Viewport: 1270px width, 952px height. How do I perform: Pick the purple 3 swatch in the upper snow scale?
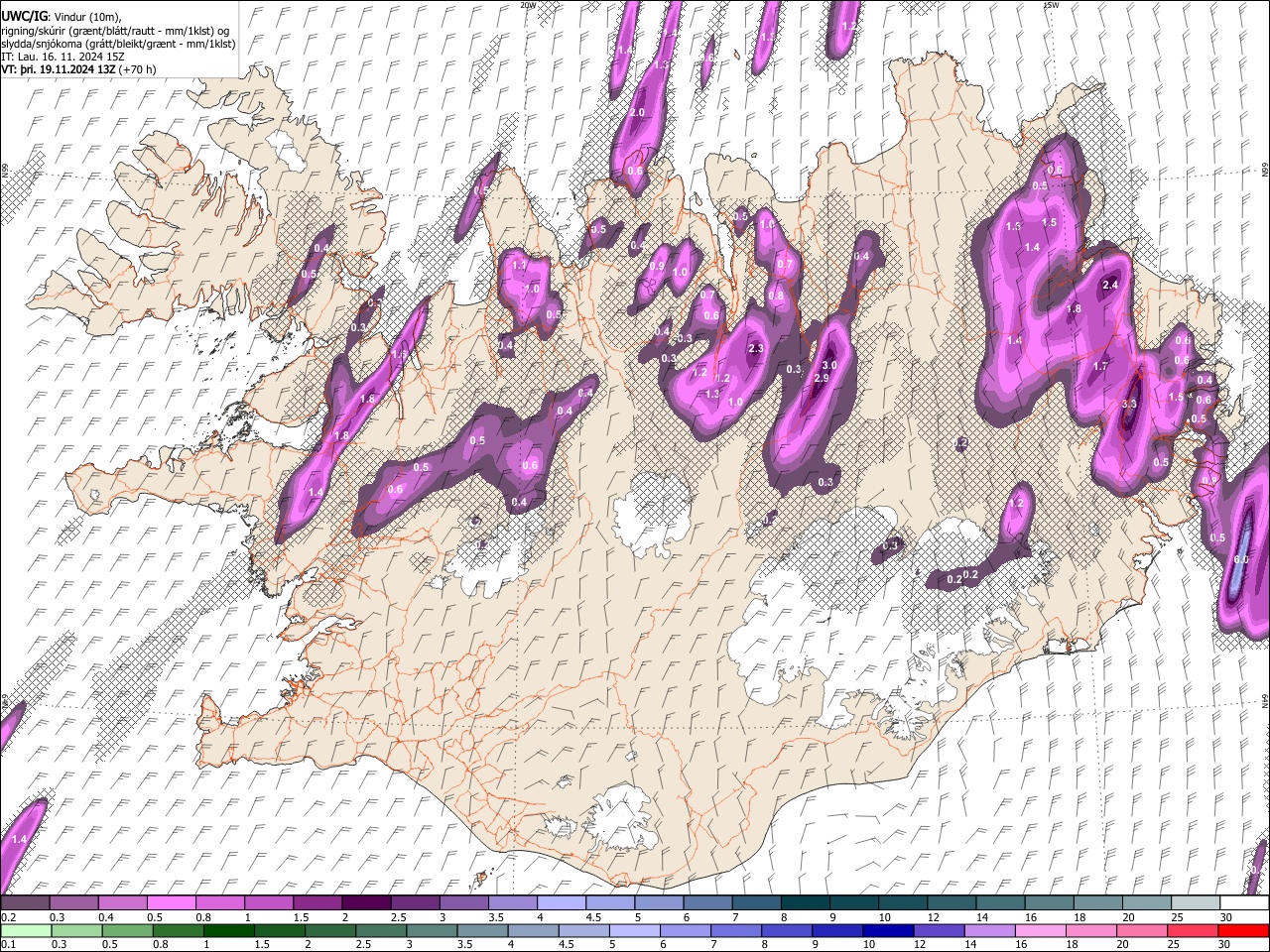[462, 903]
